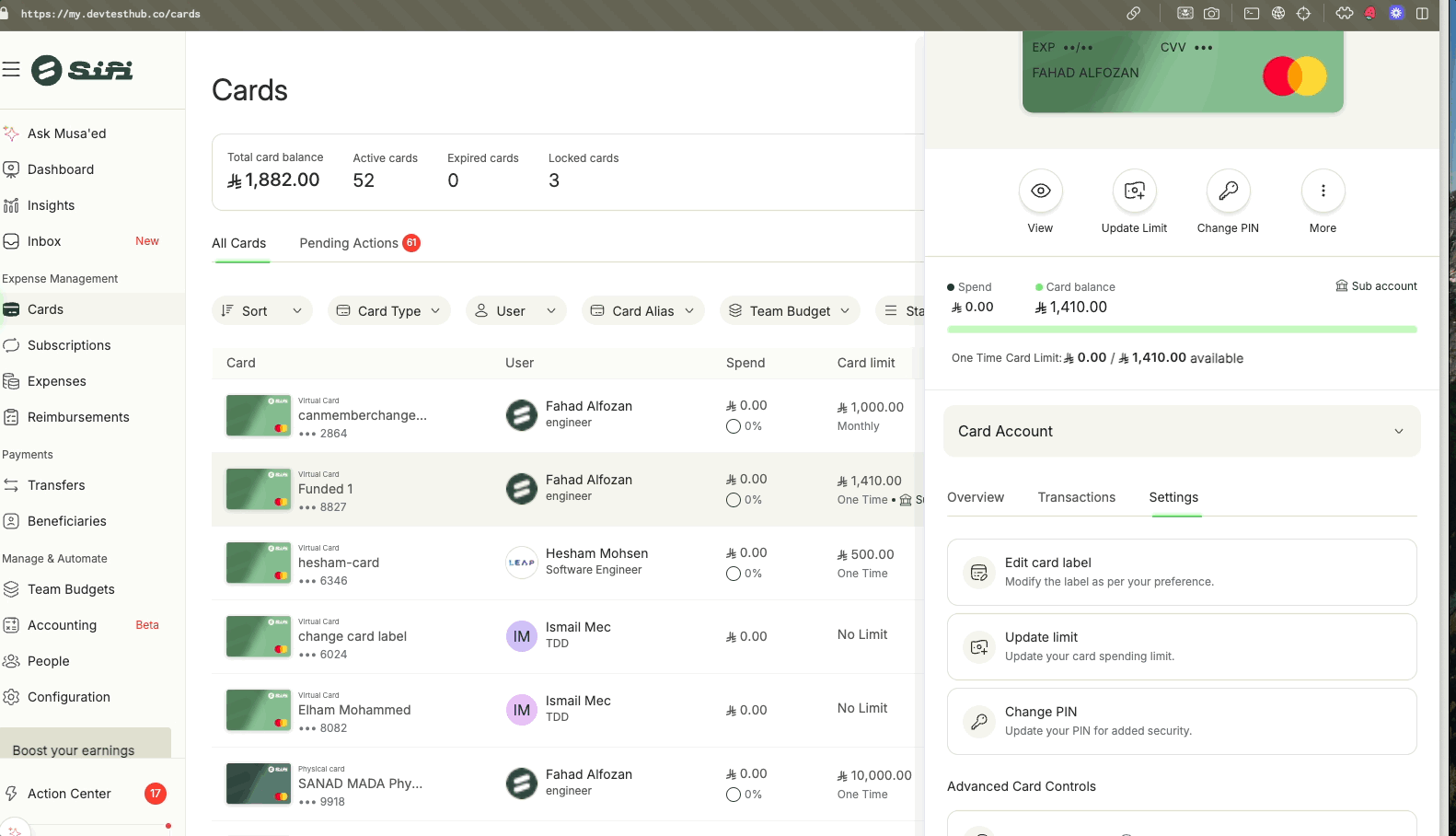Screen dimensions: 1456x836
Task: Expand the Card Account section
Action: [x=1182, y=431]
